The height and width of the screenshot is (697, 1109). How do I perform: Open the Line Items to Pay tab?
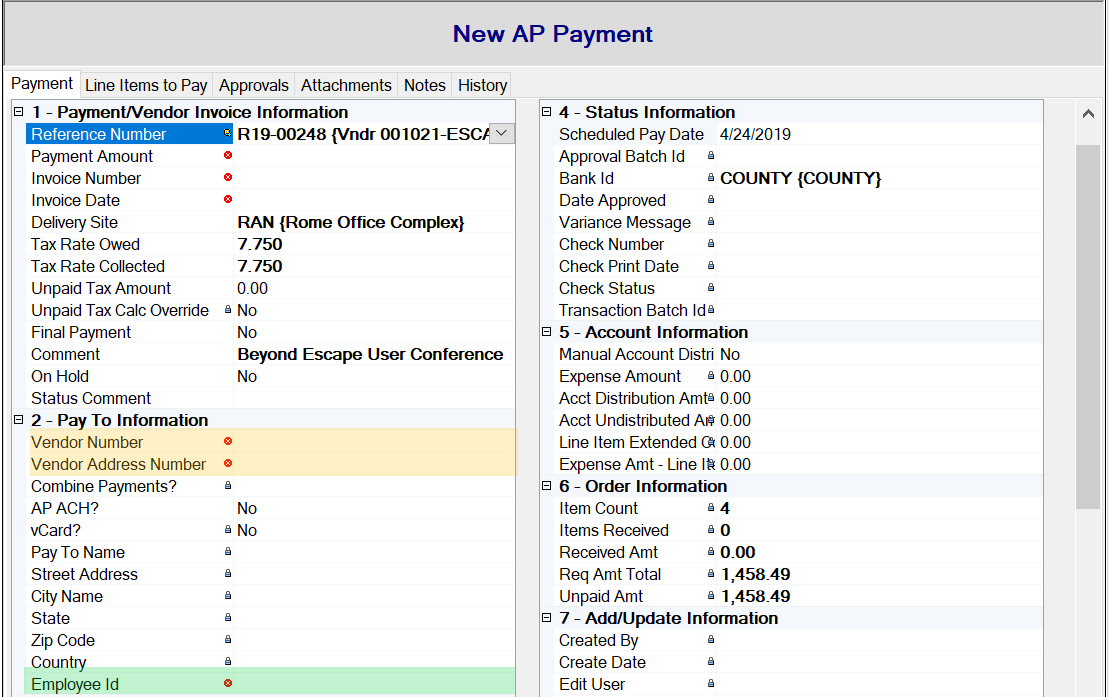click(146, 86)
